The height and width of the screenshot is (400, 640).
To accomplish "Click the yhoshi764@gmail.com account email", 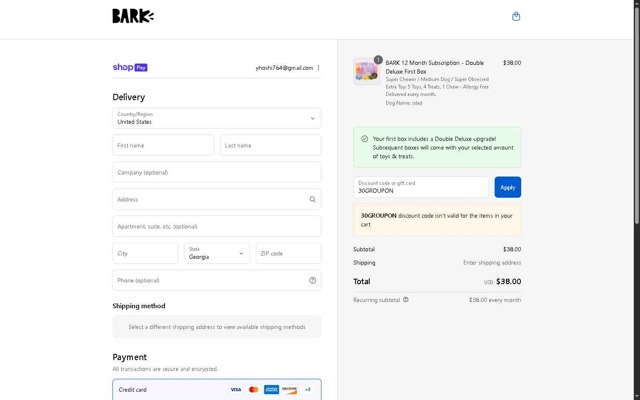I will click(x=284, y=68).
